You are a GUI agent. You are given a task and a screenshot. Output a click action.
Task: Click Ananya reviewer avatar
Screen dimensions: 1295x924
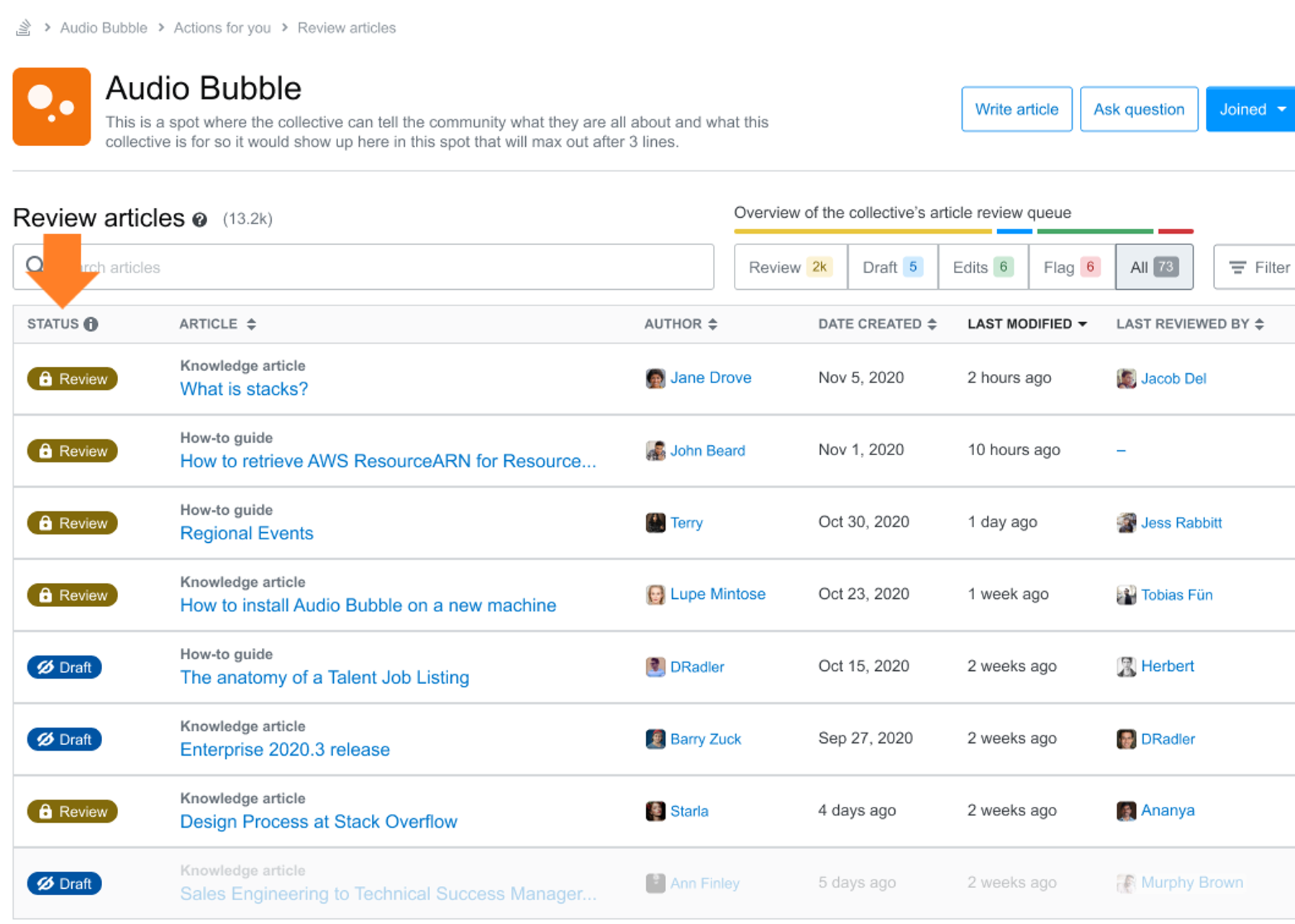click(1126, 811)
